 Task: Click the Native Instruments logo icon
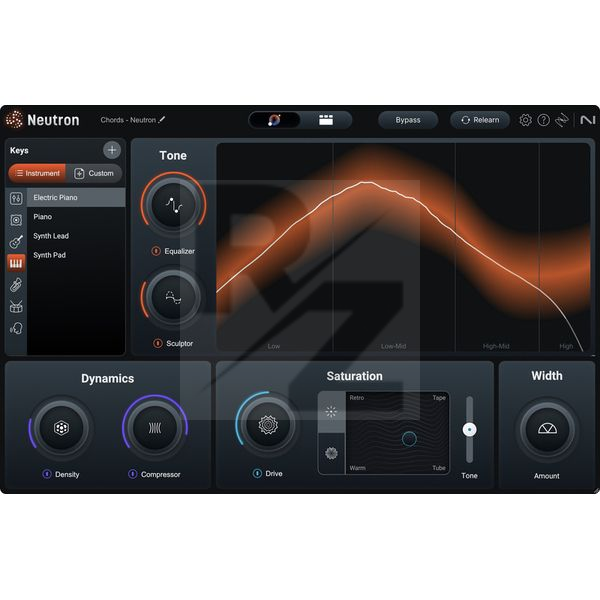[x=587, y=120]
